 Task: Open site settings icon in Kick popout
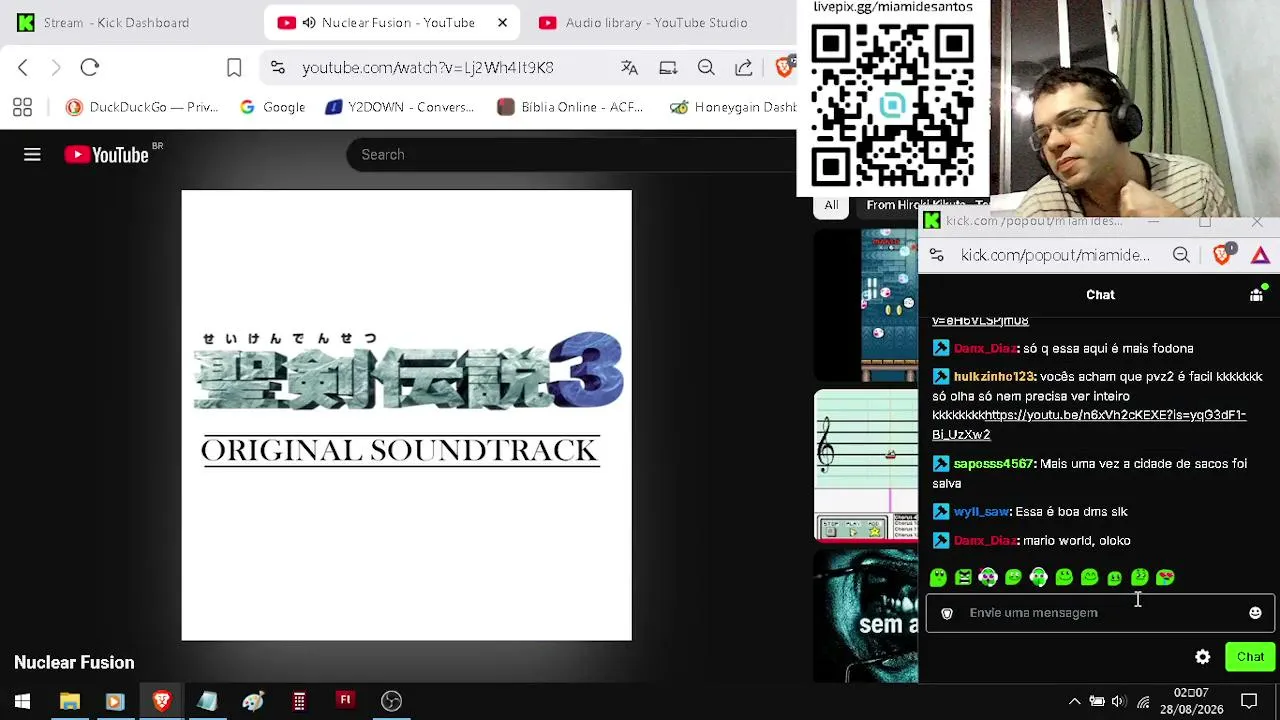coord(937,255)
